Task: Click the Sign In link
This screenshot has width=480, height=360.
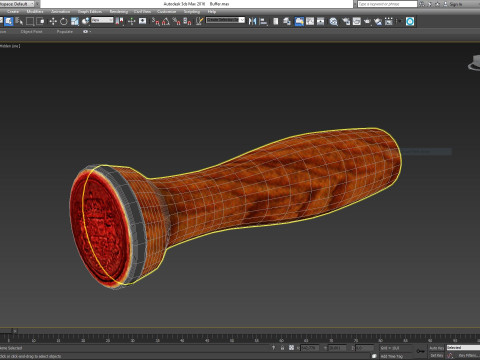Action: click(455, 4)
